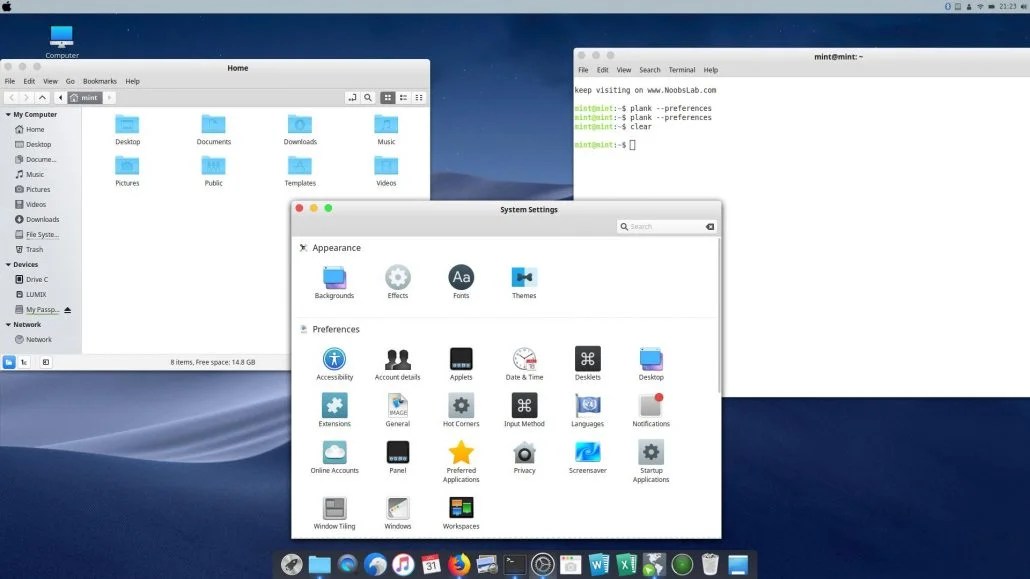Eject the My Passport drive
This screenshot has width=1030, height=579.
coord(68,310)
